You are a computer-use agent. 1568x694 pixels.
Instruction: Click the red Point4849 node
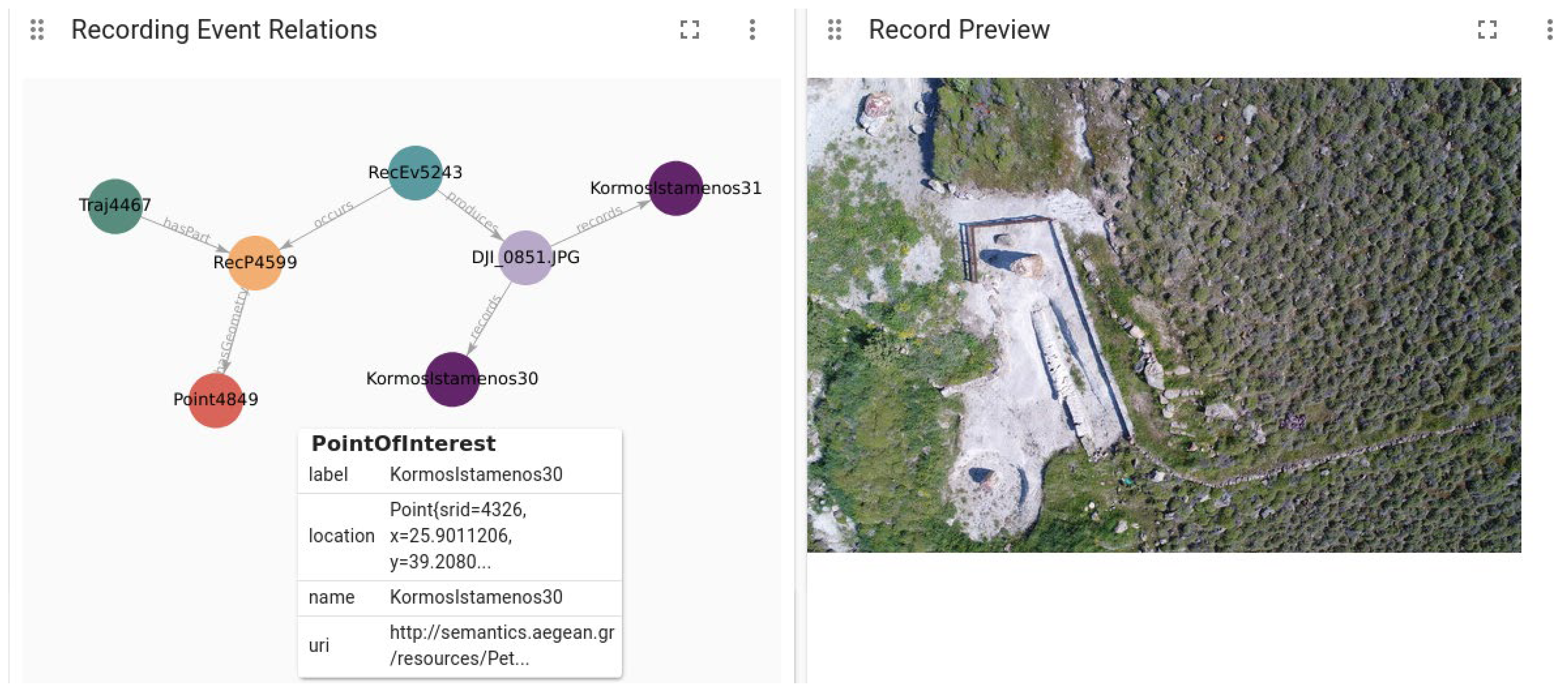coord(216,400)
